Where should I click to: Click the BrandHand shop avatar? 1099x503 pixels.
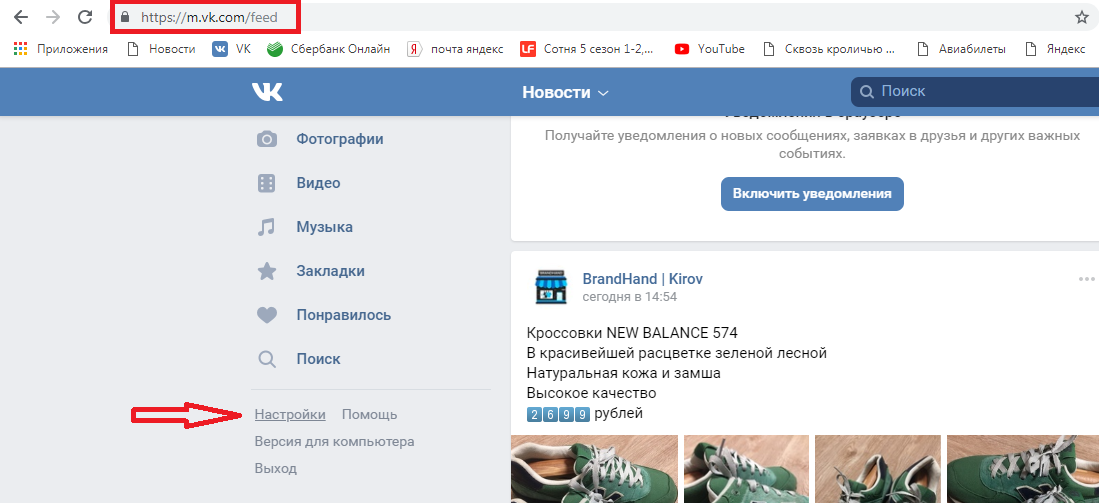click(x=551, y=287)
